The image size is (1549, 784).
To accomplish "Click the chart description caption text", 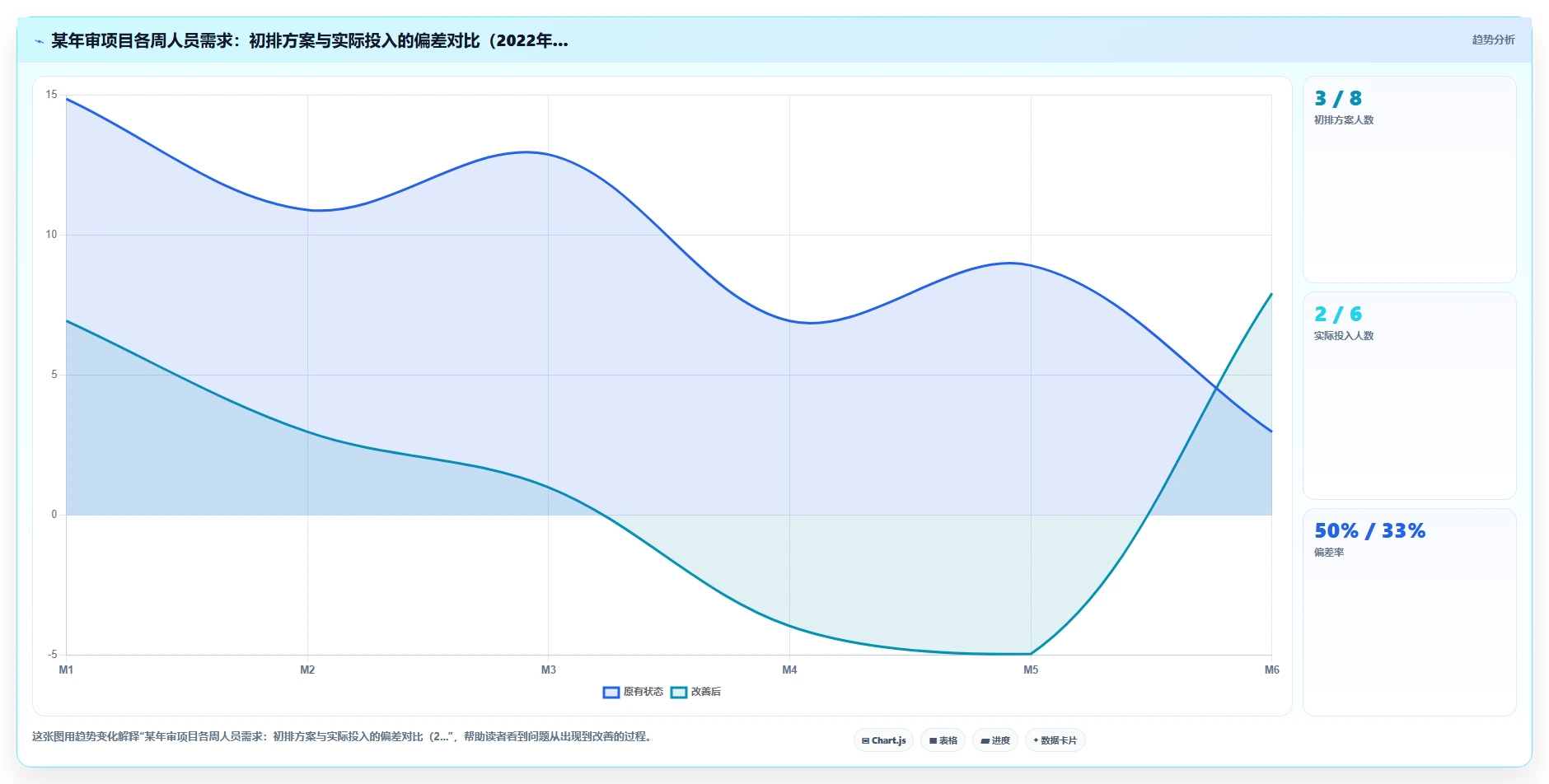I will (344, 736).
